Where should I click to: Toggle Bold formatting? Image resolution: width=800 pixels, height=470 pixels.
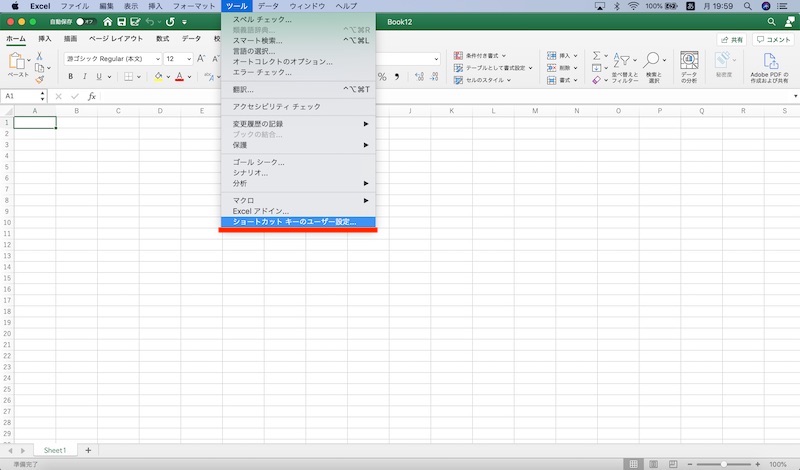click(70, 77)
